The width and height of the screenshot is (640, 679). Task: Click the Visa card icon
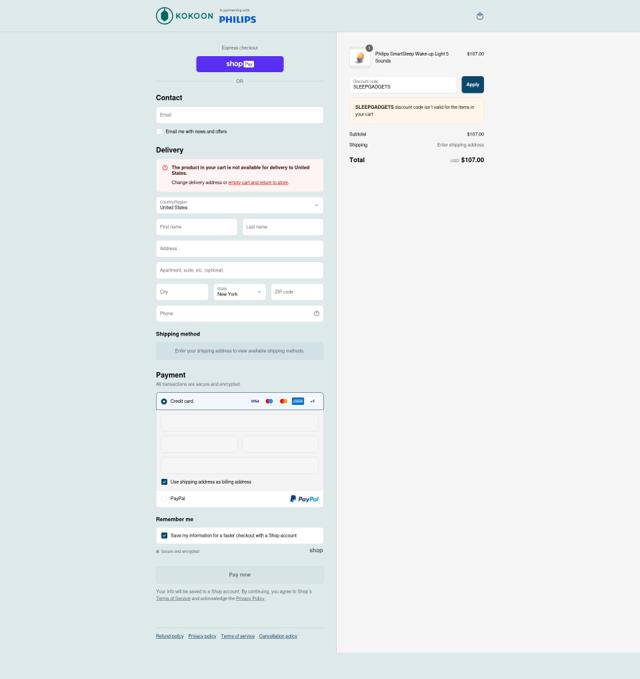click(x=255, y=401)
